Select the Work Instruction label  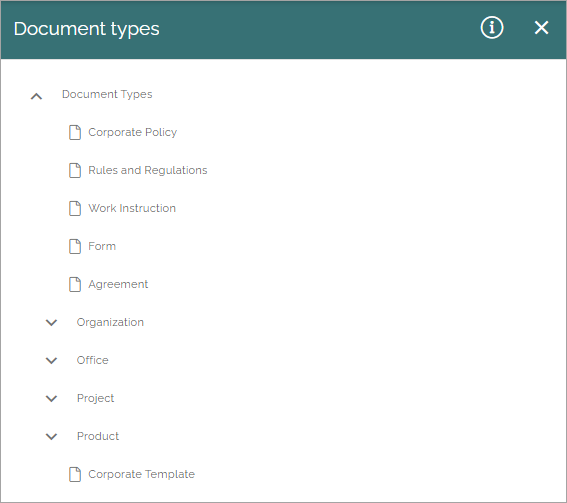[x=132, y=208]
